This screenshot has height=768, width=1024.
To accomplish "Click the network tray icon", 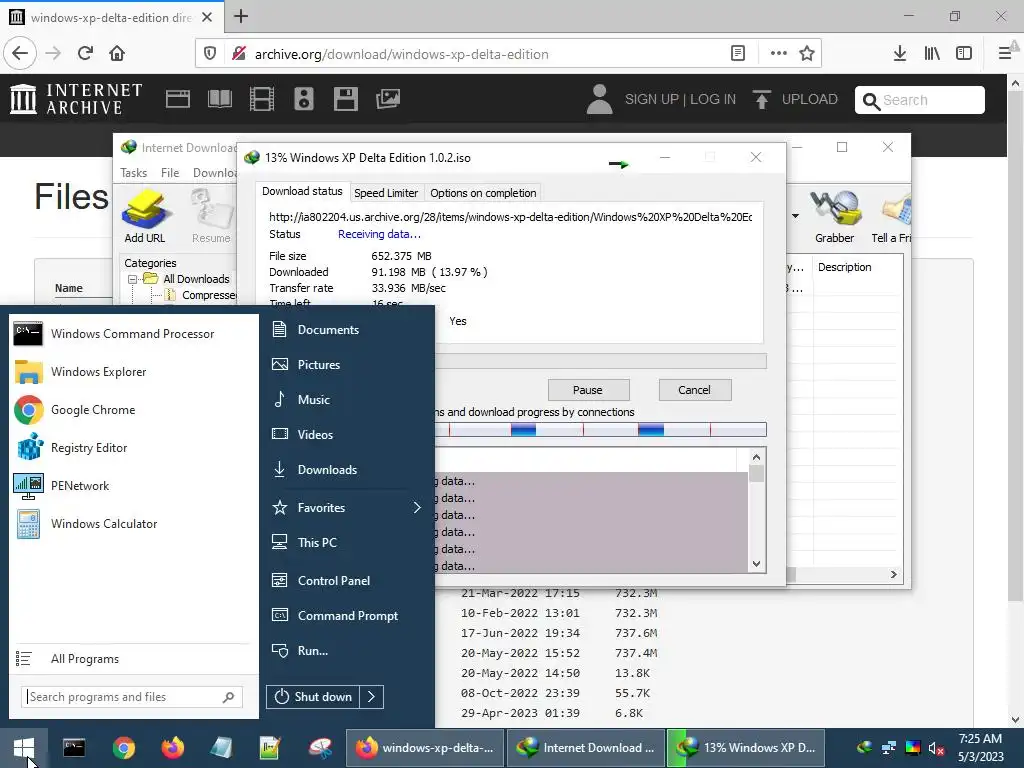I will tap(889, 748).
